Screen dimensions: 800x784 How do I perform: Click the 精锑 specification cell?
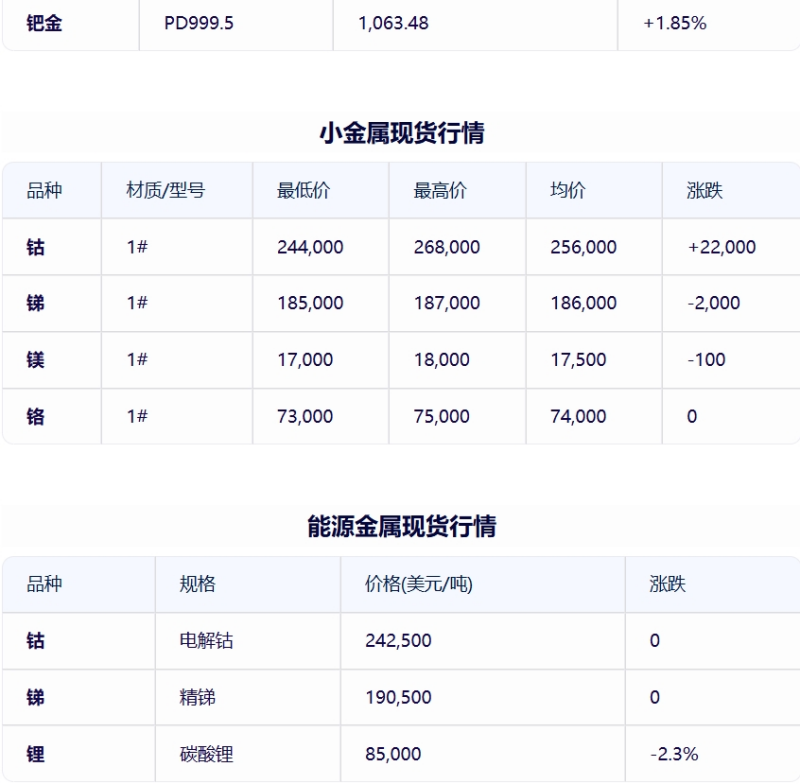pyautogui.click(x=197, y=697)
